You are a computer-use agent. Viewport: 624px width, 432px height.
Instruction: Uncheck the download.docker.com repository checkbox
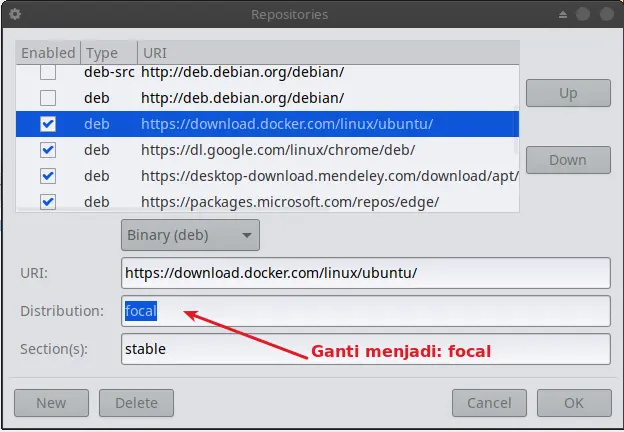click(x=48, y=124)
